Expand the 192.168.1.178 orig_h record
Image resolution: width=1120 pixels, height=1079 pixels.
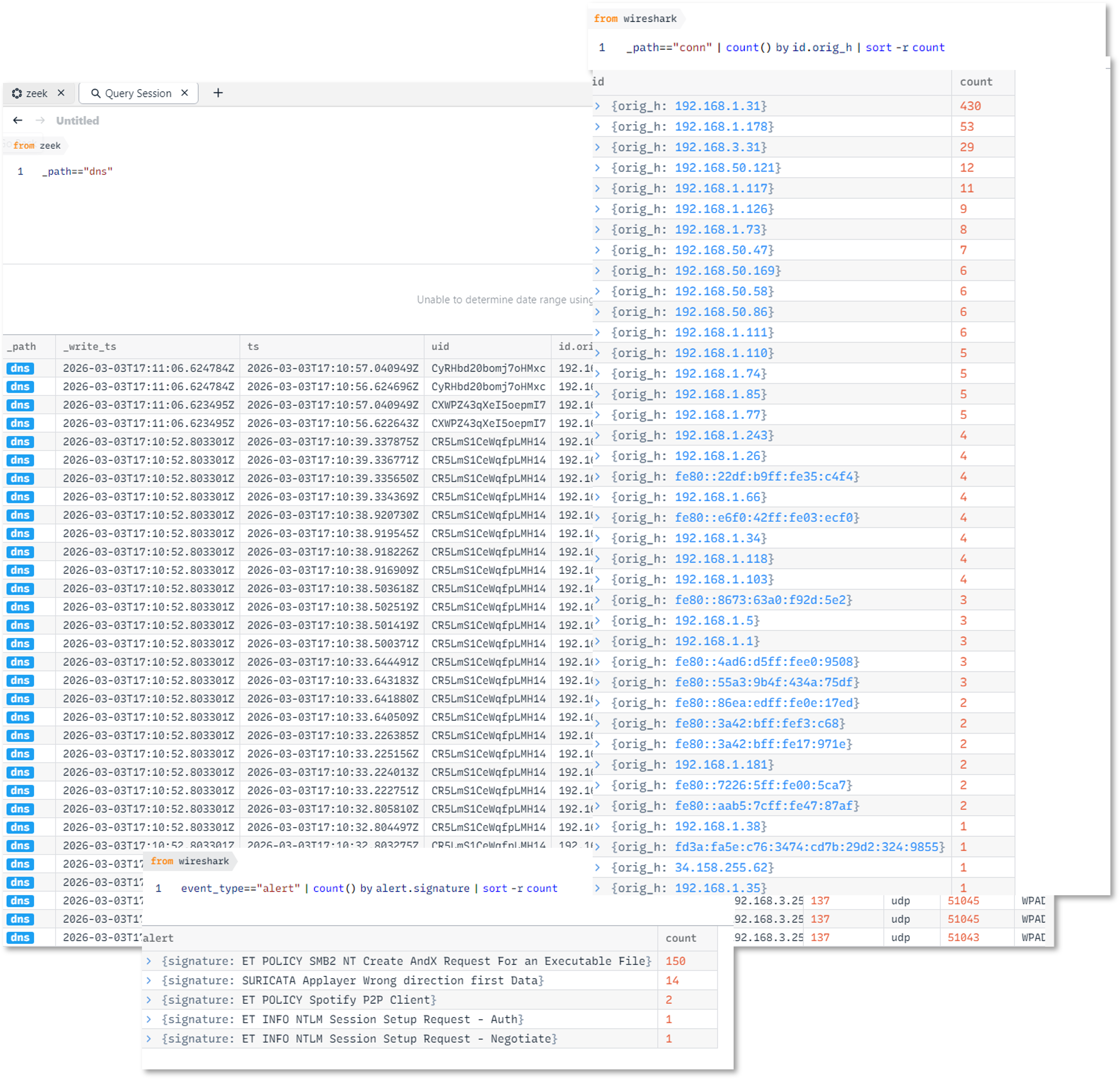598,127
